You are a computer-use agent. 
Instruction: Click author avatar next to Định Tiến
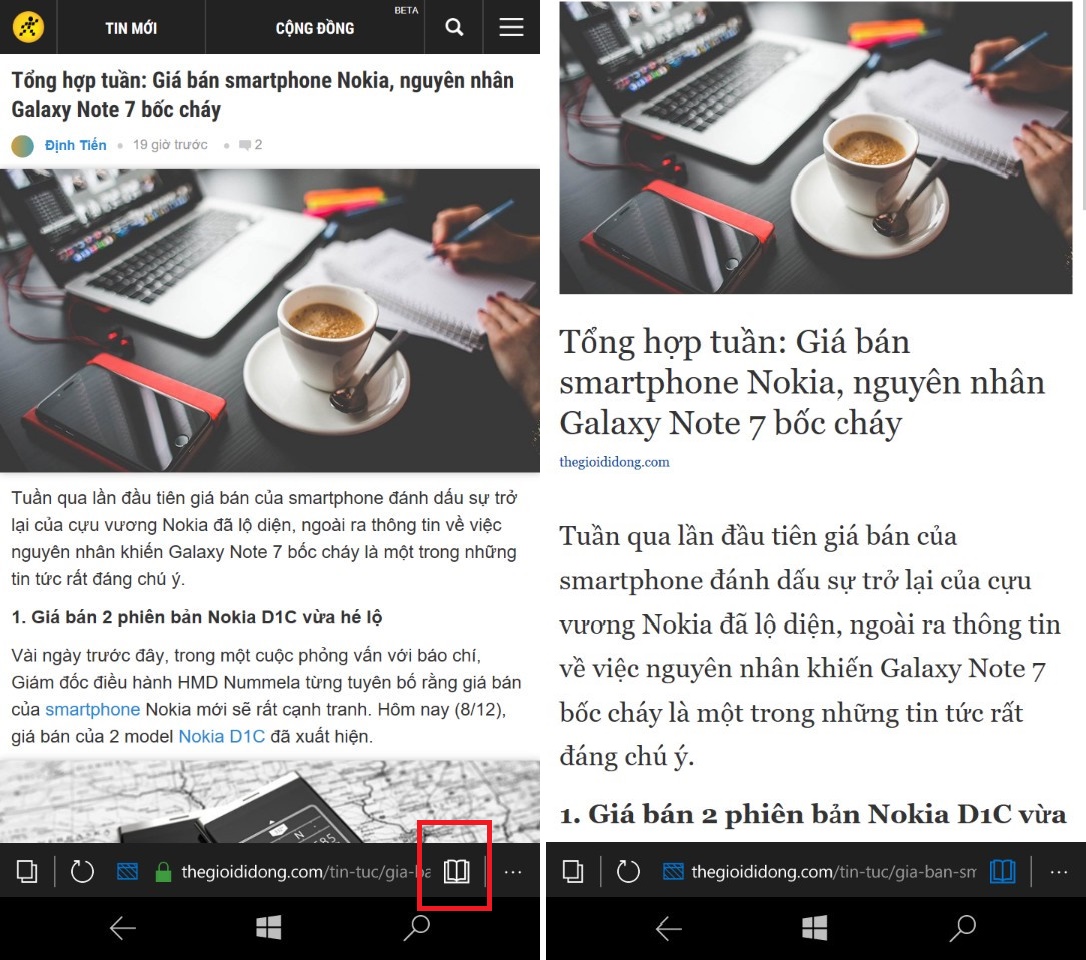(23, 145)
